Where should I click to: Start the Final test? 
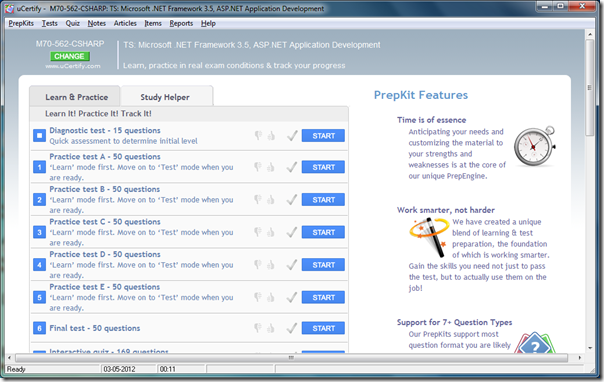[x=323, y=328]
